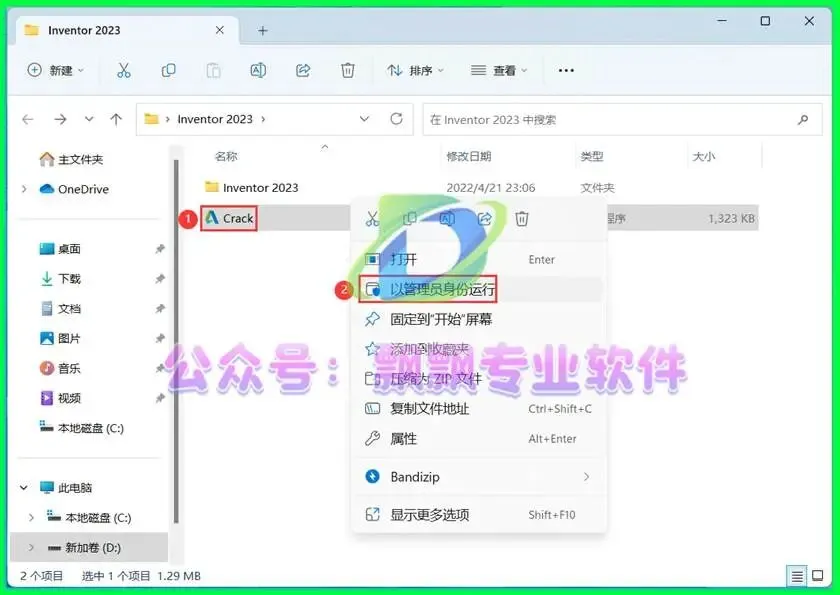Image resolution: width=840 pixels, height=595 pixels.
Task: Expand the address bar history dropdown
Action: 364,119
